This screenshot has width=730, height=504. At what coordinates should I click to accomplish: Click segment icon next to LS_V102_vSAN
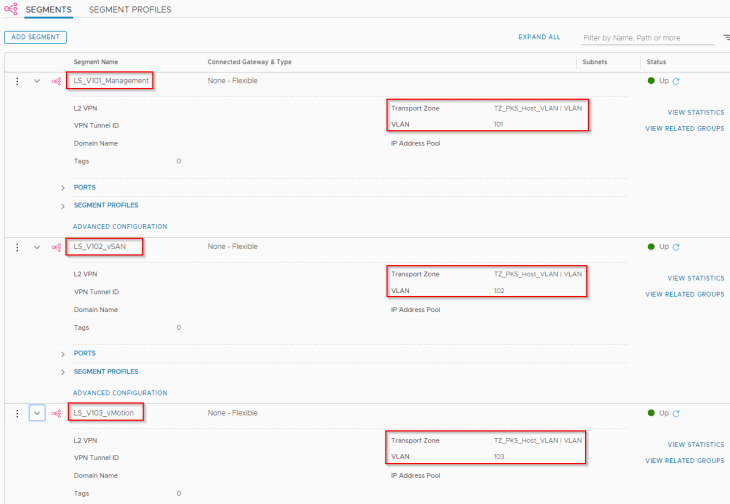tap(57, 247)
